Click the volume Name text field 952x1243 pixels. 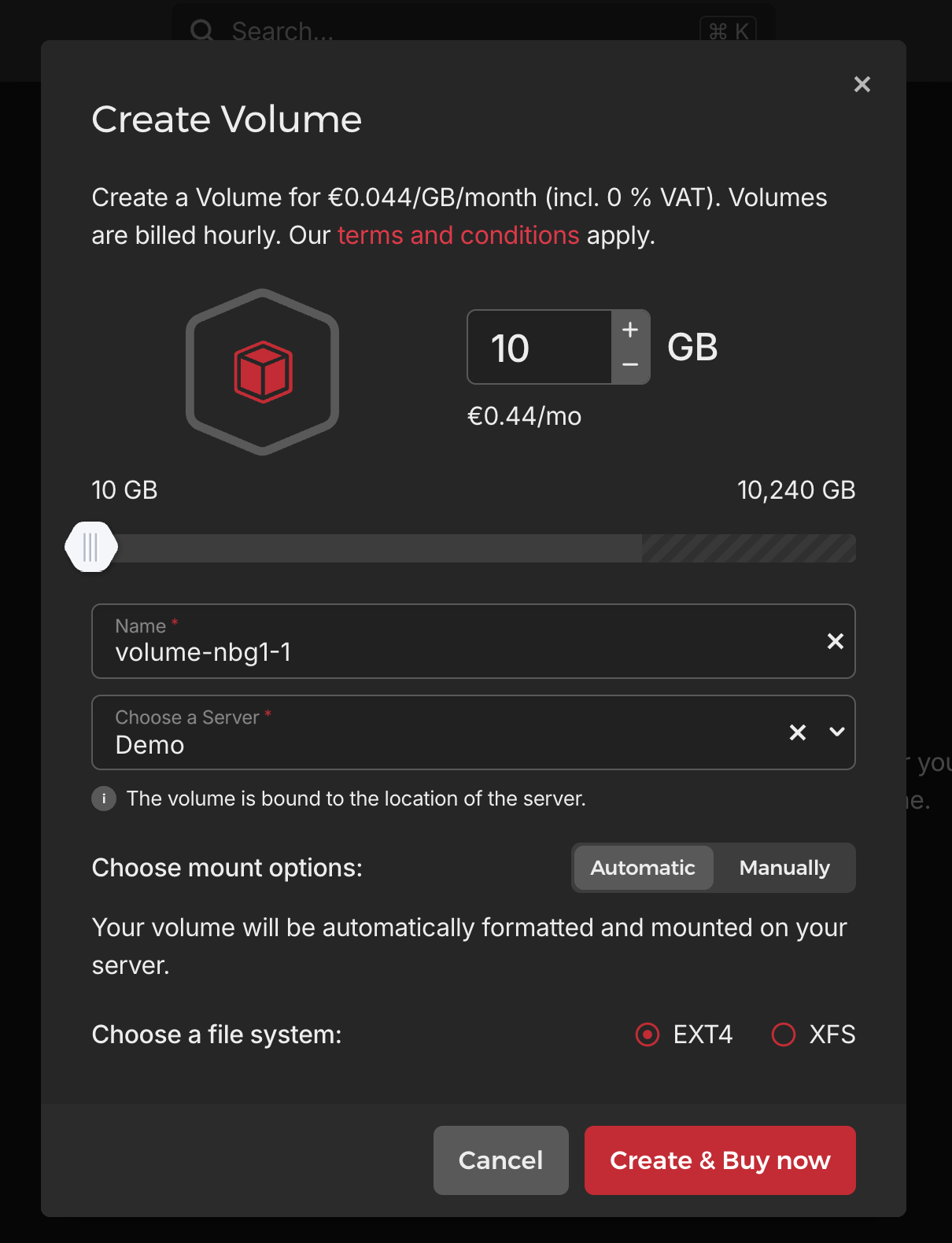456,651
